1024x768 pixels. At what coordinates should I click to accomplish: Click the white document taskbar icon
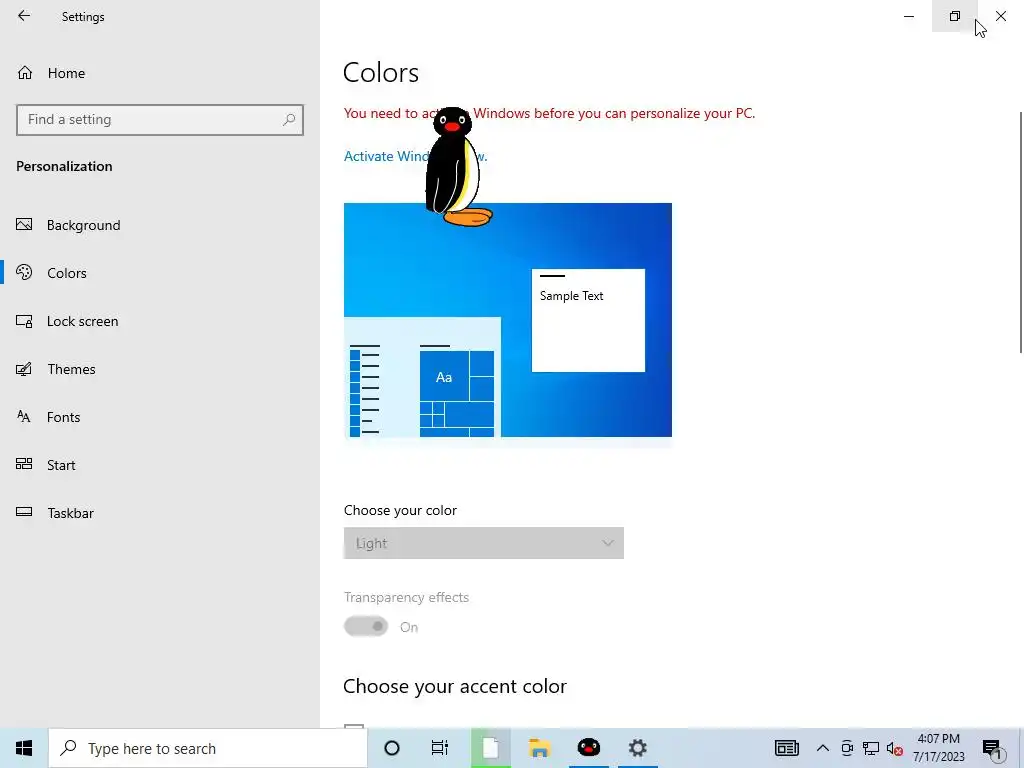click(x=490, y=748)
